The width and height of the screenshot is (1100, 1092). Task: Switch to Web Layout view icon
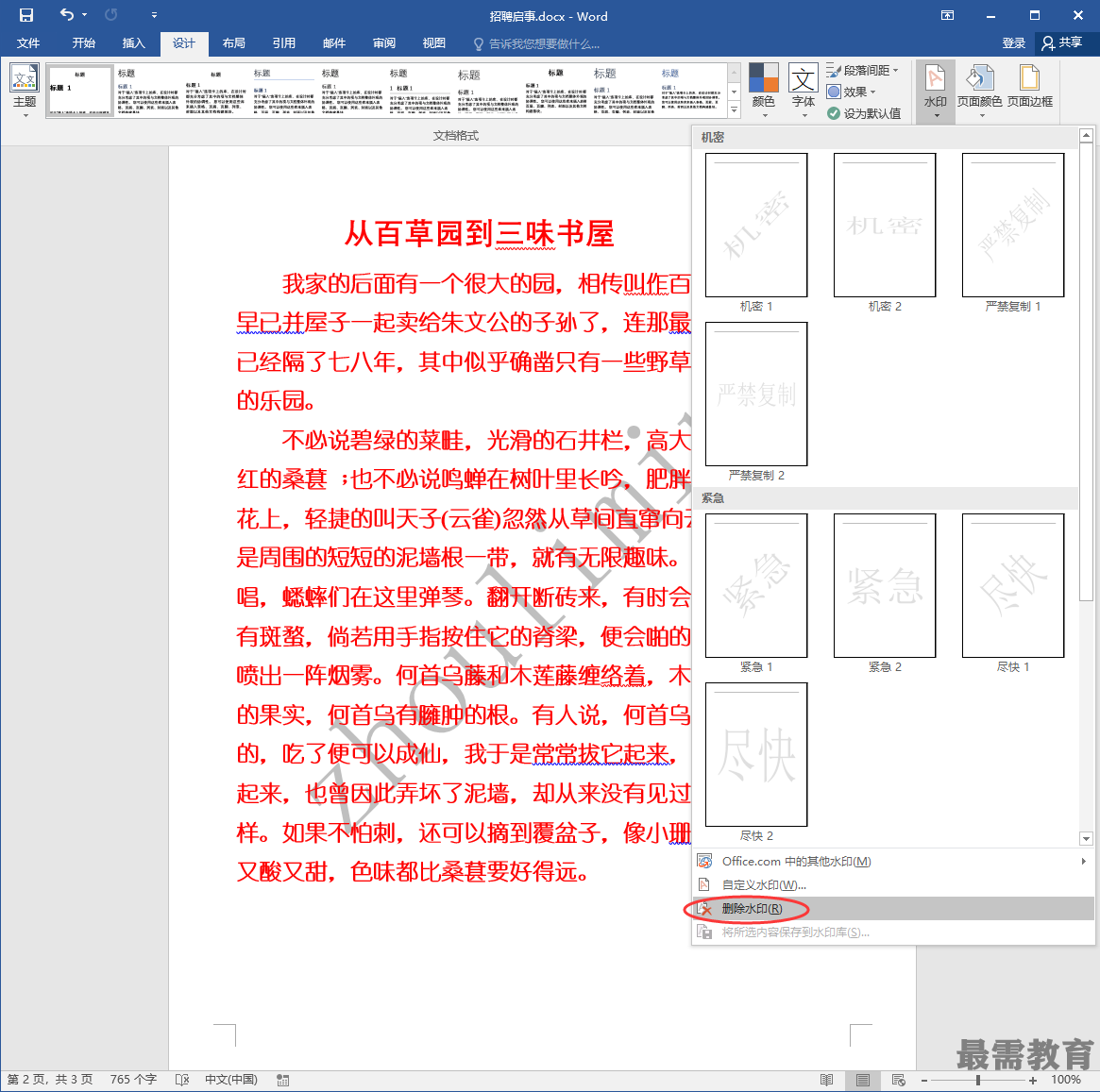pos(899,1080)
